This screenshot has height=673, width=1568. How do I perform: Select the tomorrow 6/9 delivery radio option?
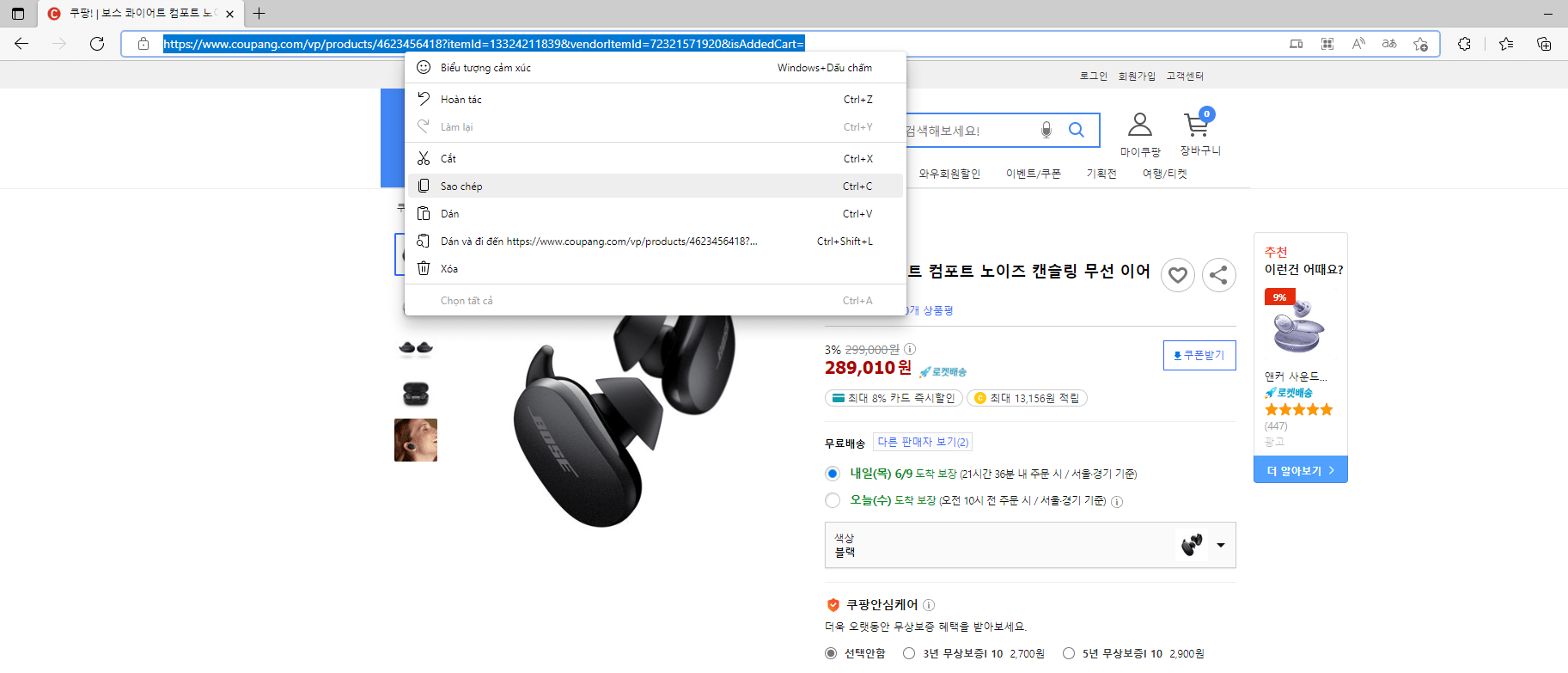(832, 474)
